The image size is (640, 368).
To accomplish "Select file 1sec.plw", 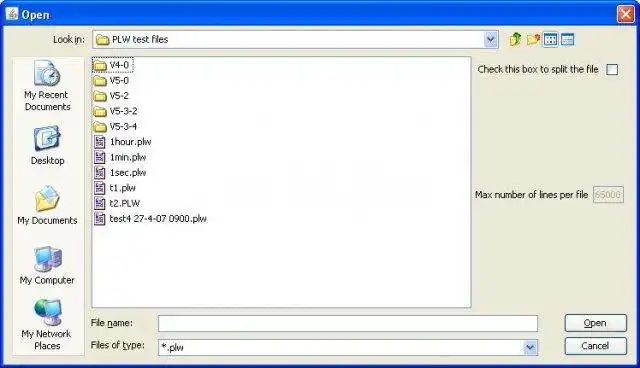I will (x=120, y=173).
